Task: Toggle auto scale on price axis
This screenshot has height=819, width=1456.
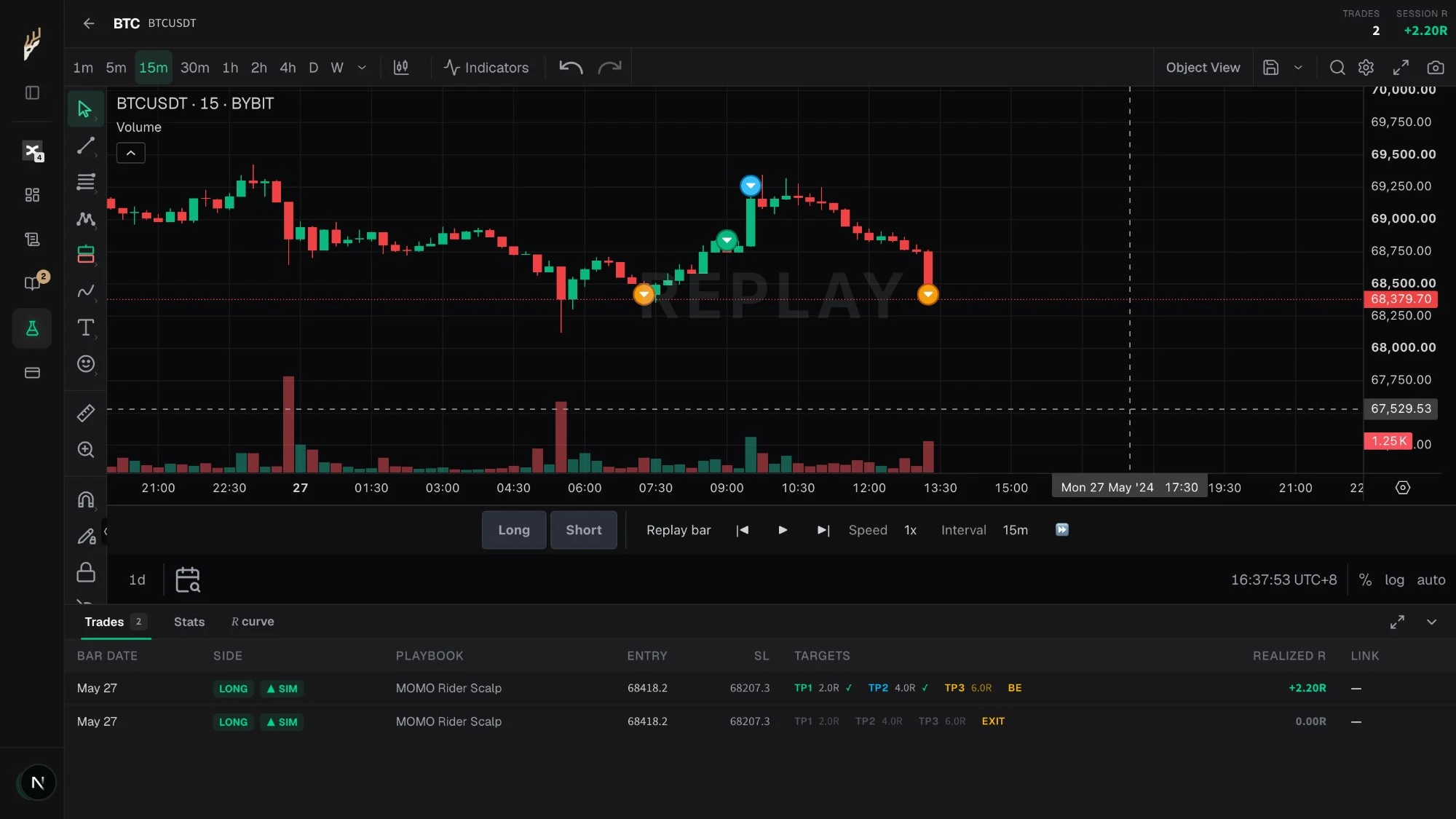Action: point(1431,580)
